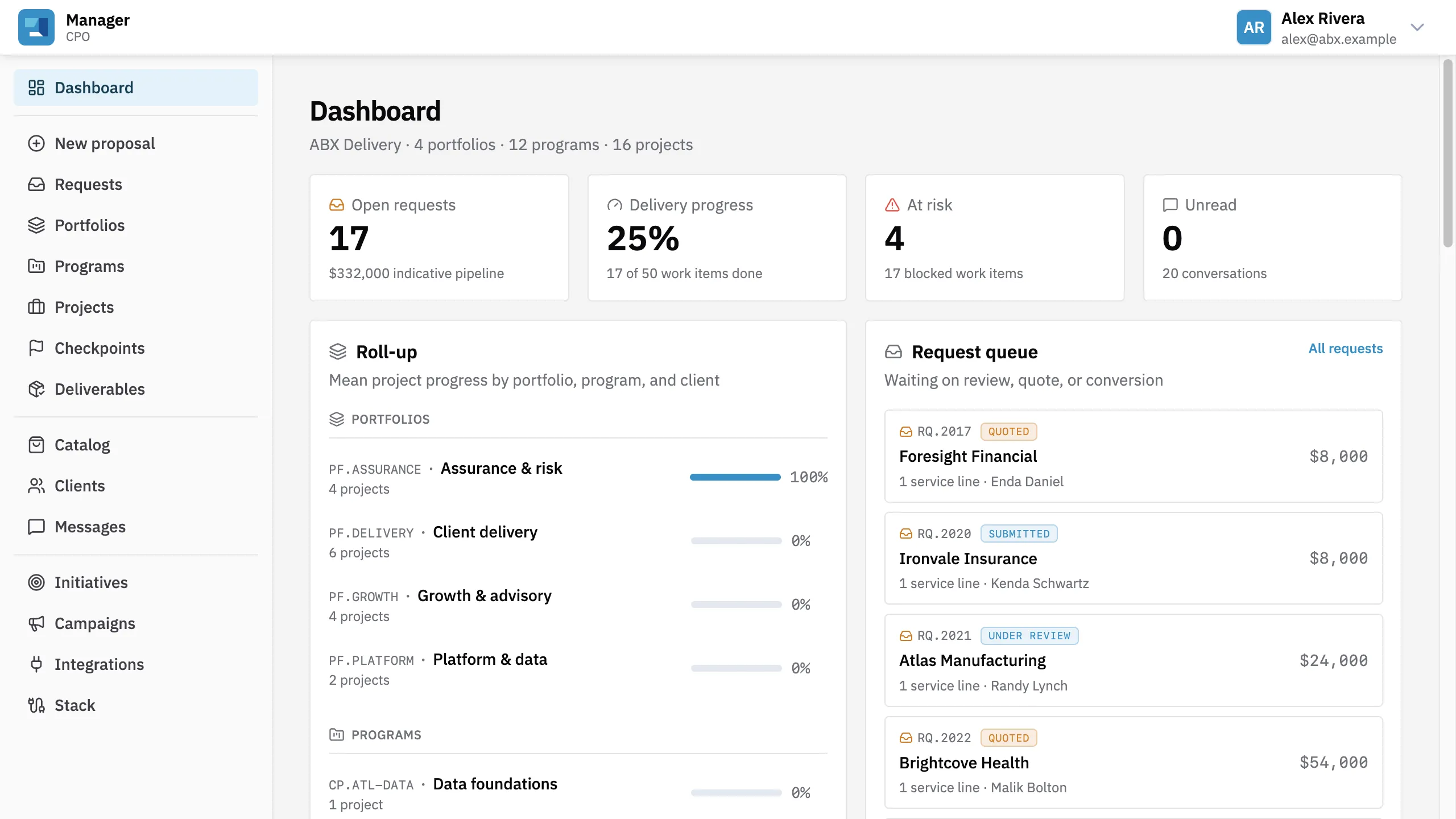Click the Clients people icon
The image size is (1456, 819).
36,486
